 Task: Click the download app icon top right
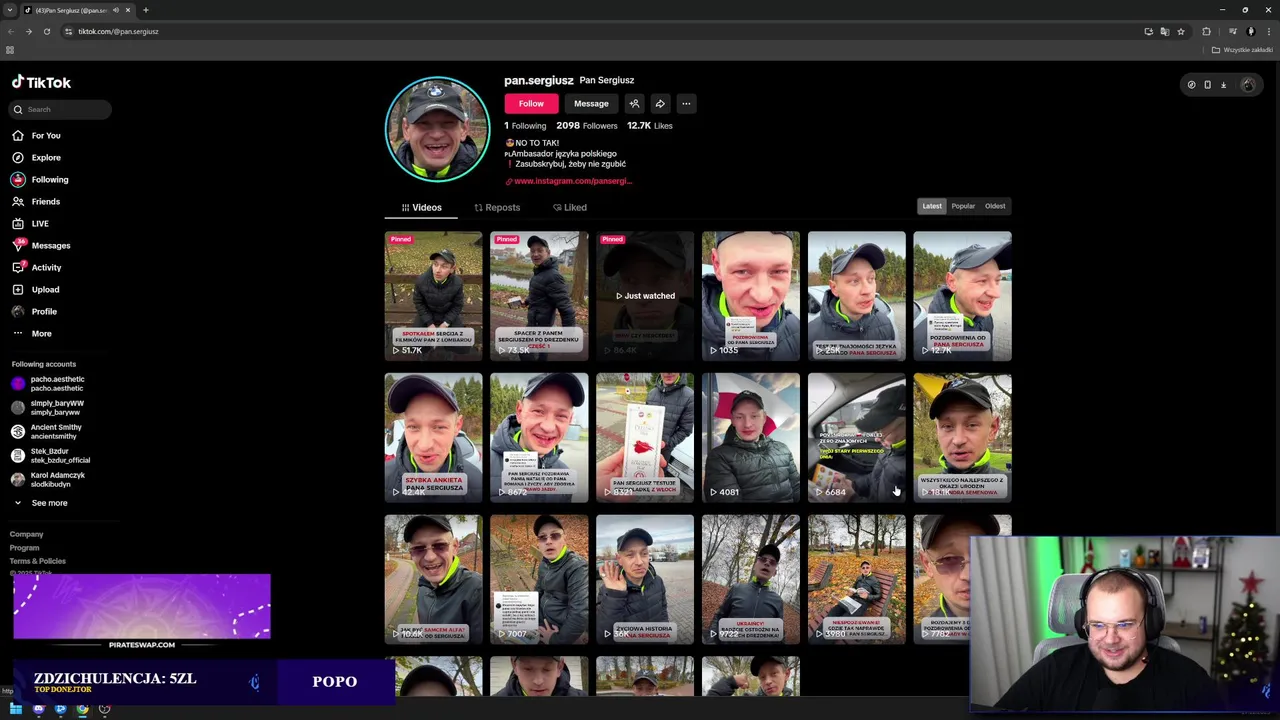pos(1223,85)
